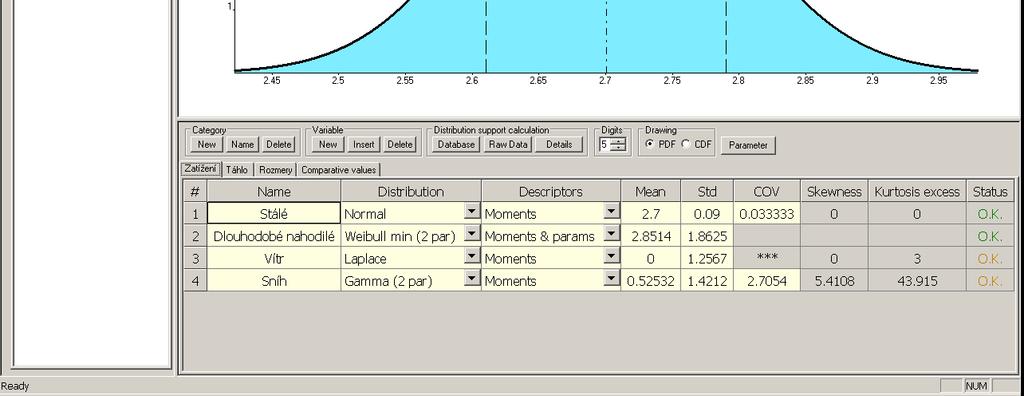The width and height of the screenshot is (1024, 396).
Task: Click Std value 1.2567
Action: pos(707,258)
